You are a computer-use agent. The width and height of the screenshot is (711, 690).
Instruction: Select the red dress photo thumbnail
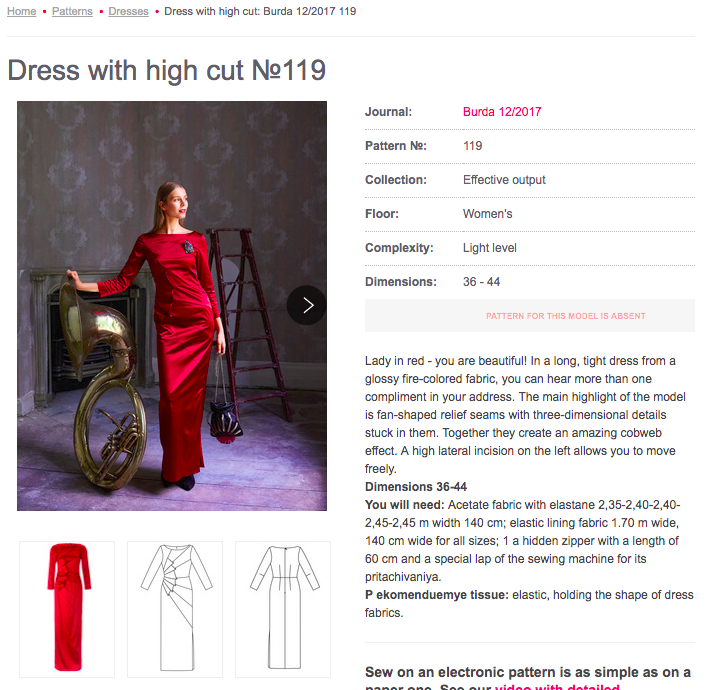[67, 609]
